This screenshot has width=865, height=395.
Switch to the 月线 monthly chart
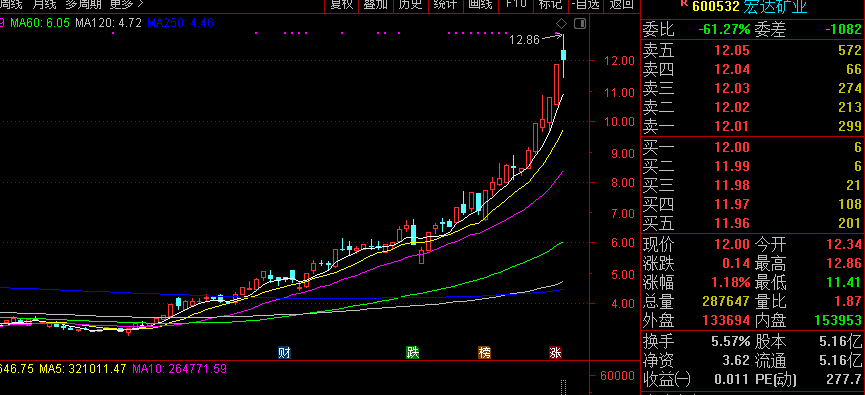(x=44, y=4)
